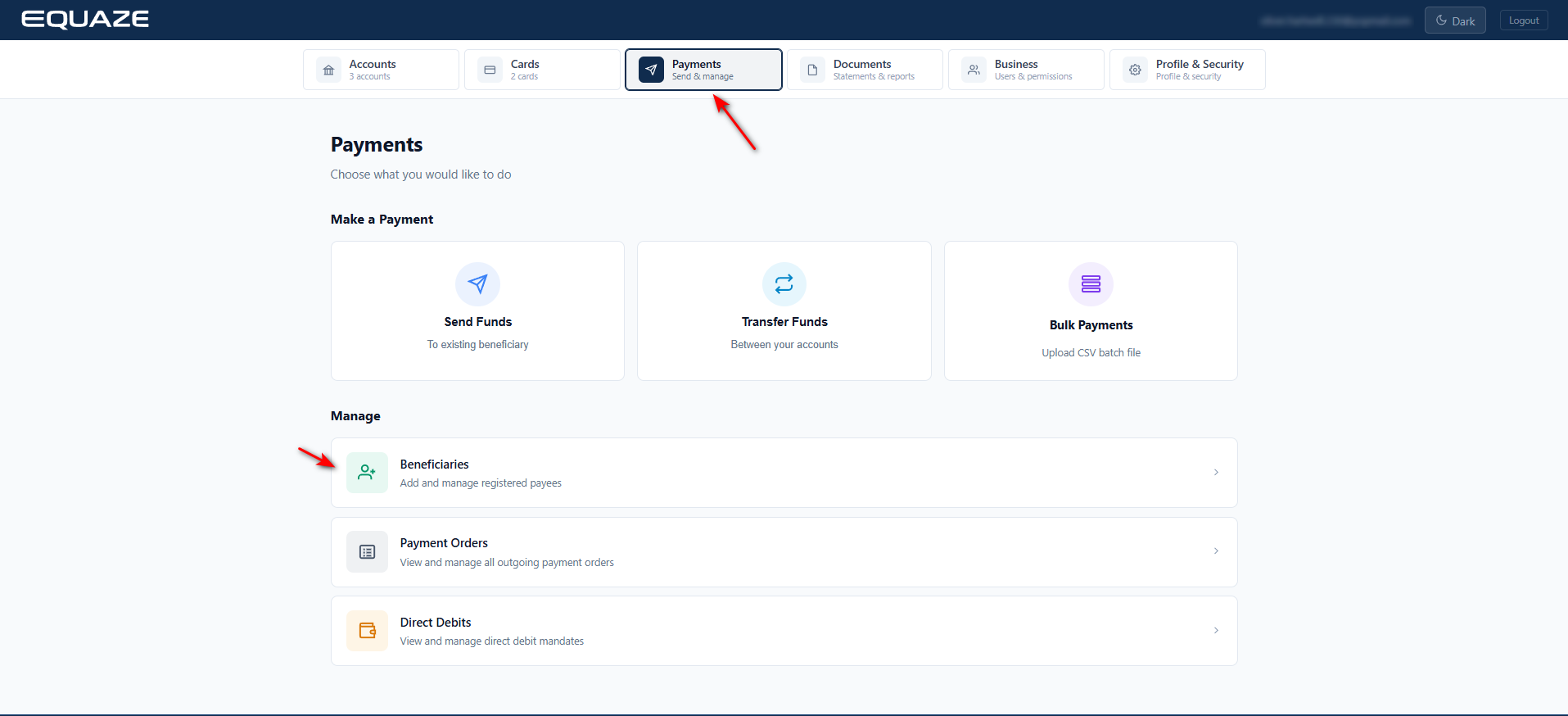
Task: Open Transfer Funds between your accounts
Action: pos(784,310)
